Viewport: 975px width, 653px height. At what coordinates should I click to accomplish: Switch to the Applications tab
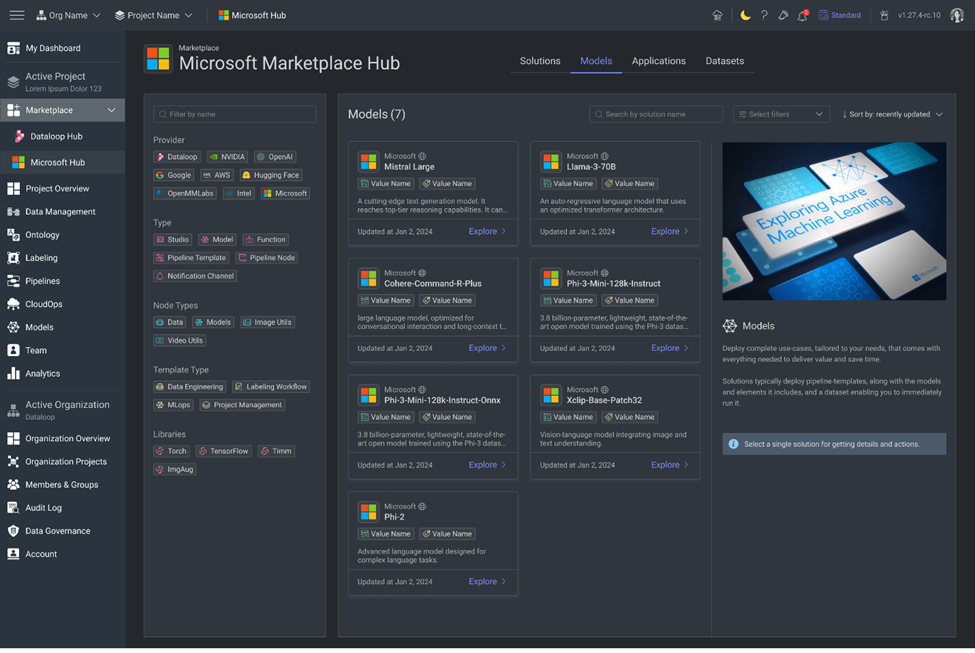(658, 61)
